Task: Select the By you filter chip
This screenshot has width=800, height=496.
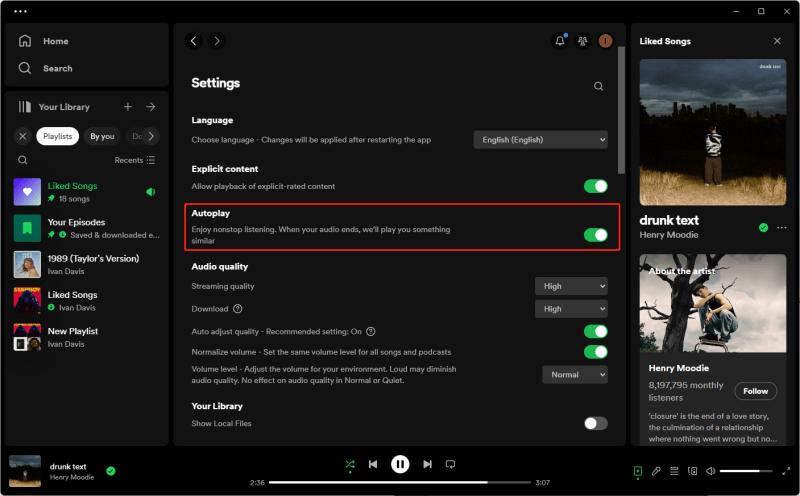Action: click(102, 136)
